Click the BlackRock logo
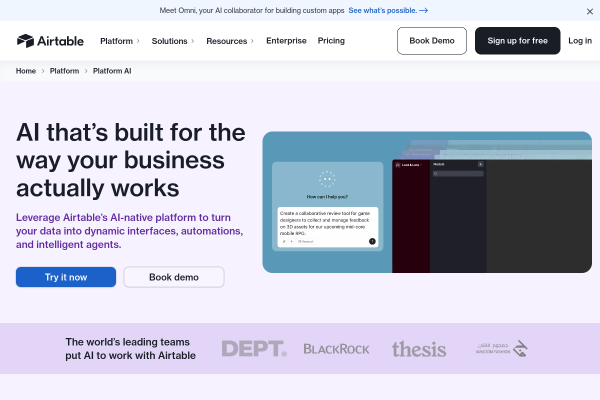This screenshot has height=400, width=600. pyautogui.click(x=336, y=349)
